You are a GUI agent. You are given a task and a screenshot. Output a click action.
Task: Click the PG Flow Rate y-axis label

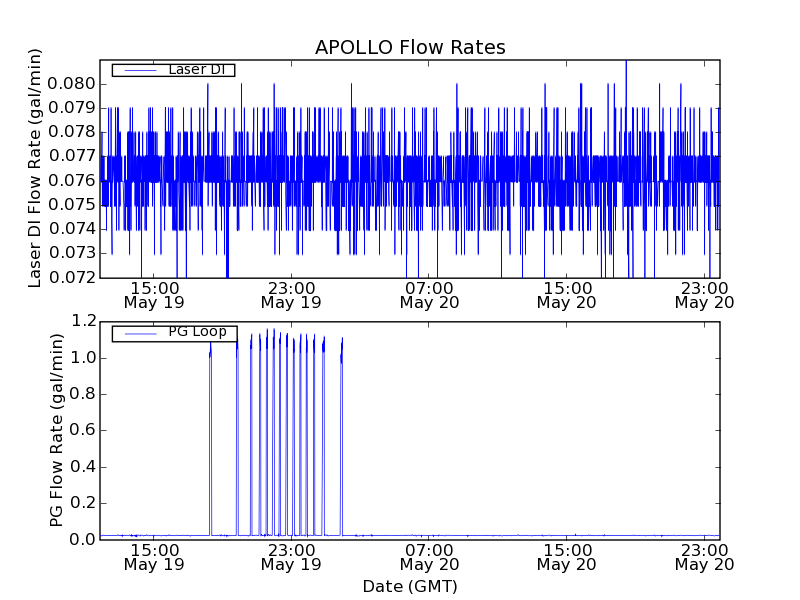click(x=57, y=430)
